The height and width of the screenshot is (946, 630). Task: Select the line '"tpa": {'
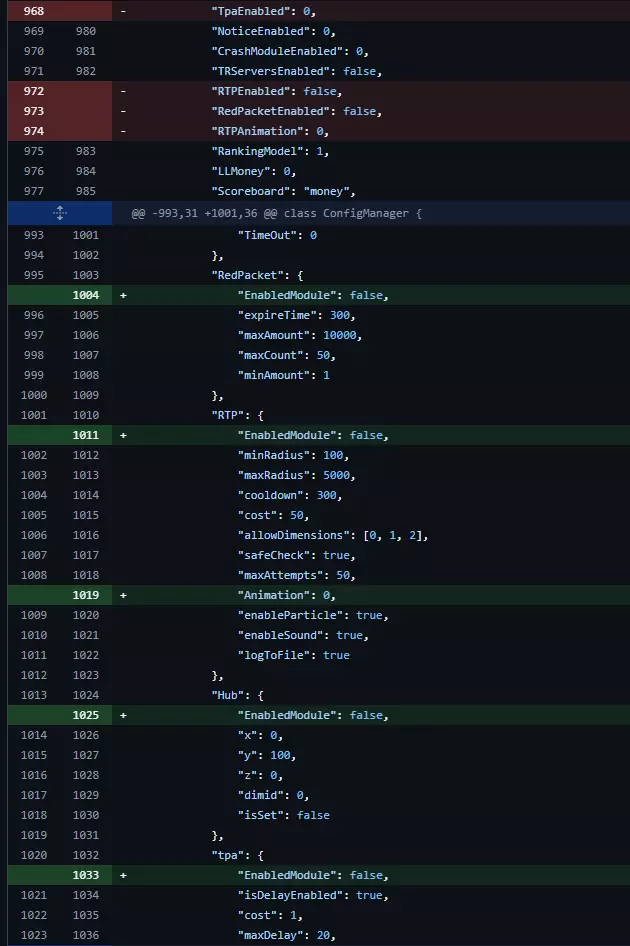pyautogui.click(x=237, y=855)
